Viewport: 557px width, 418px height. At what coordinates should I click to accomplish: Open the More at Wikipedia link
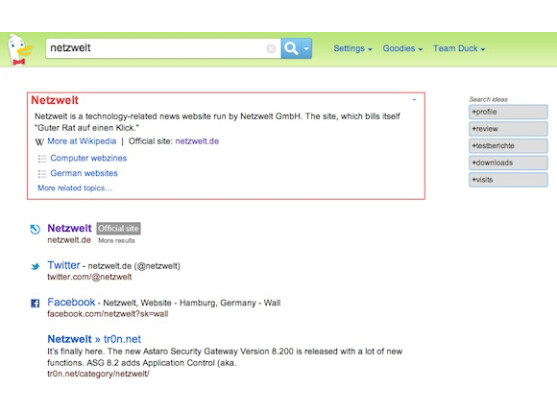click(82, 141)
